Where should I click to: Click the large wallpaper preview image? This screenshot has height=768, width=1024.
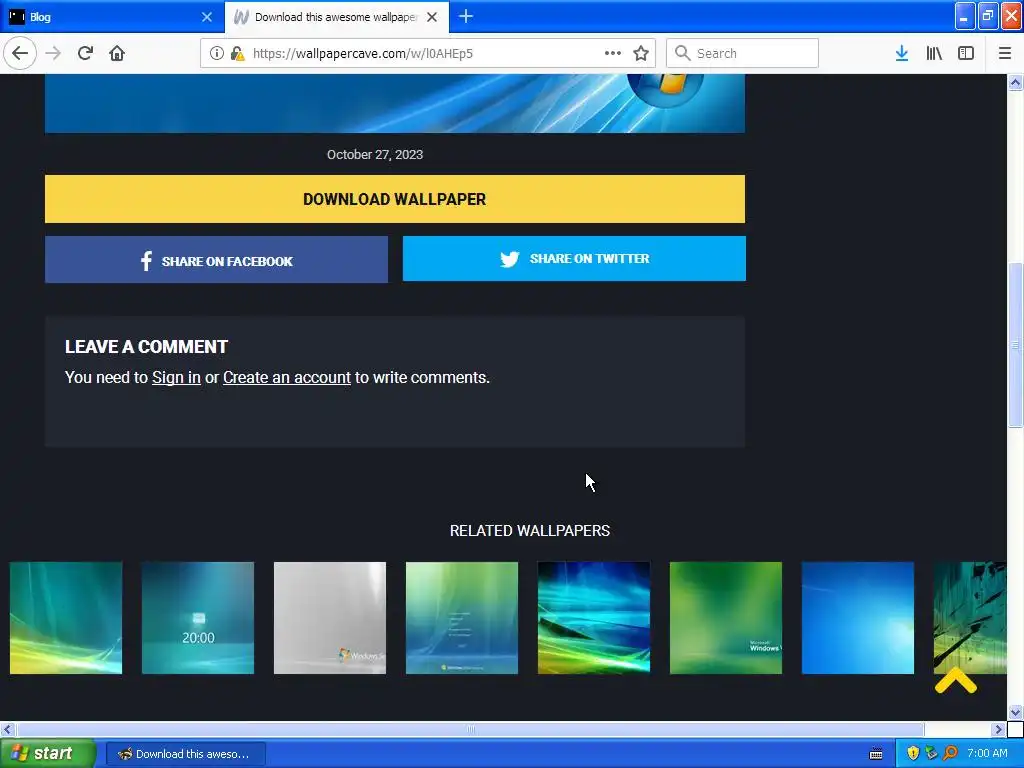394,103
